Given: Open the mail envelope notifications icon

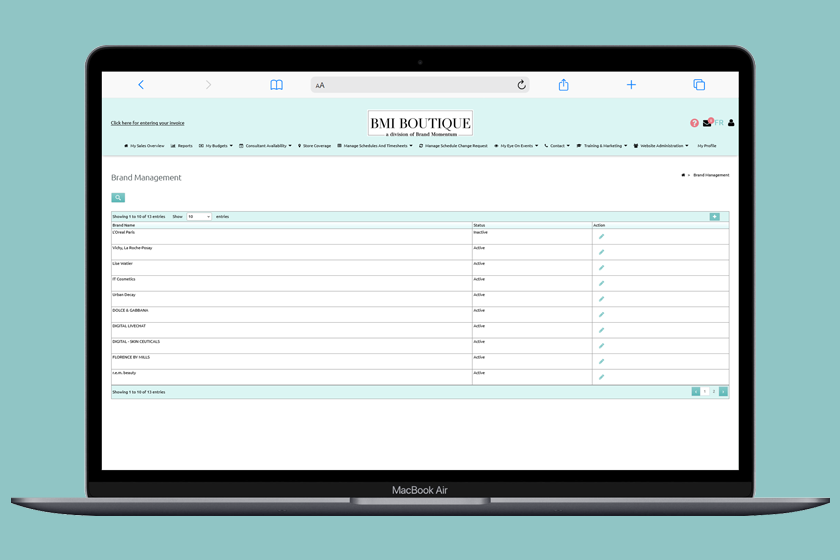Looking at the screenshot, I should (707, 123).
